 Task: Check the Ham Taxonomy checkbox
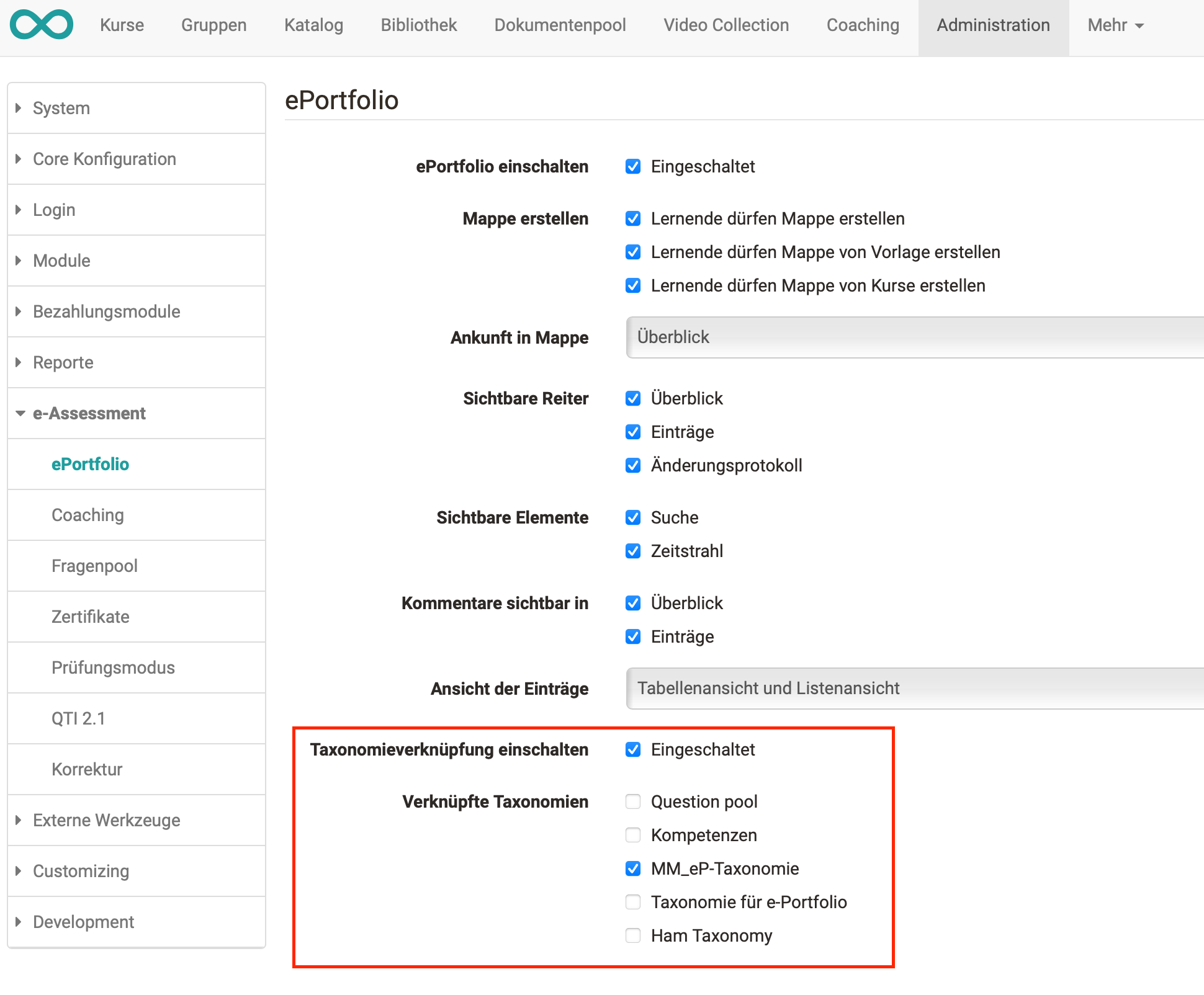click(633, 935)
